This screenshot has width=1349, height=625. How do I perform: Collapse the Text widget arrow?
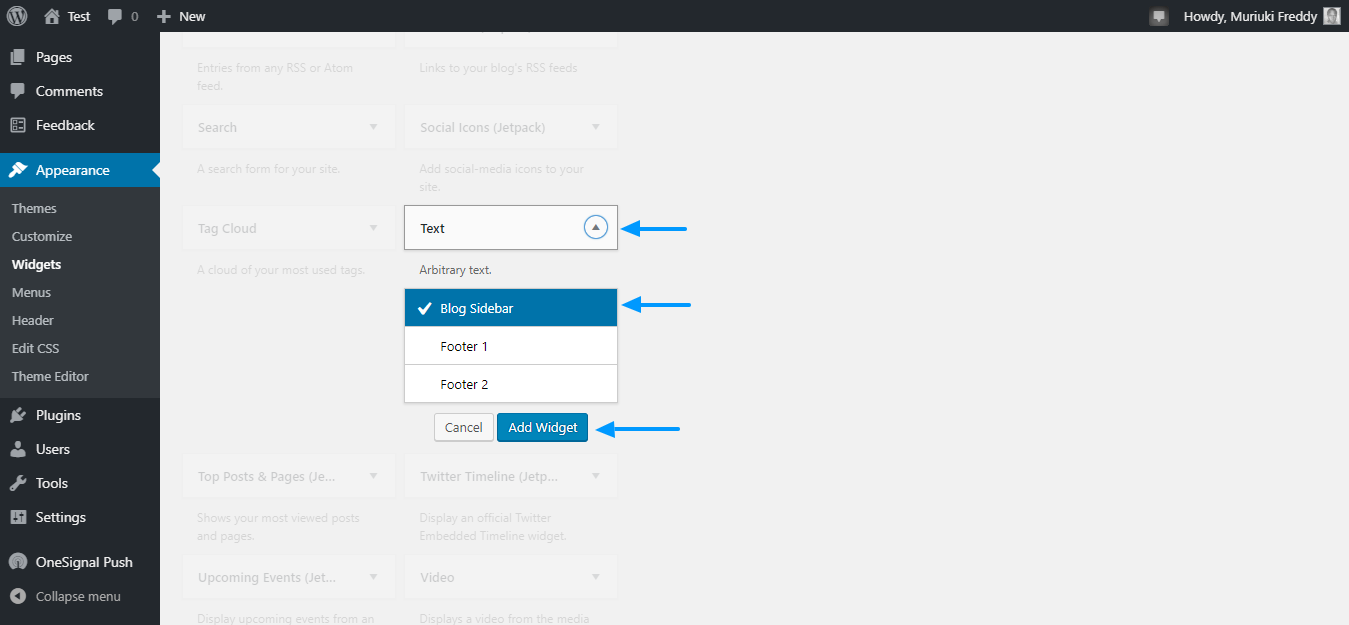[x=596, y=228]
